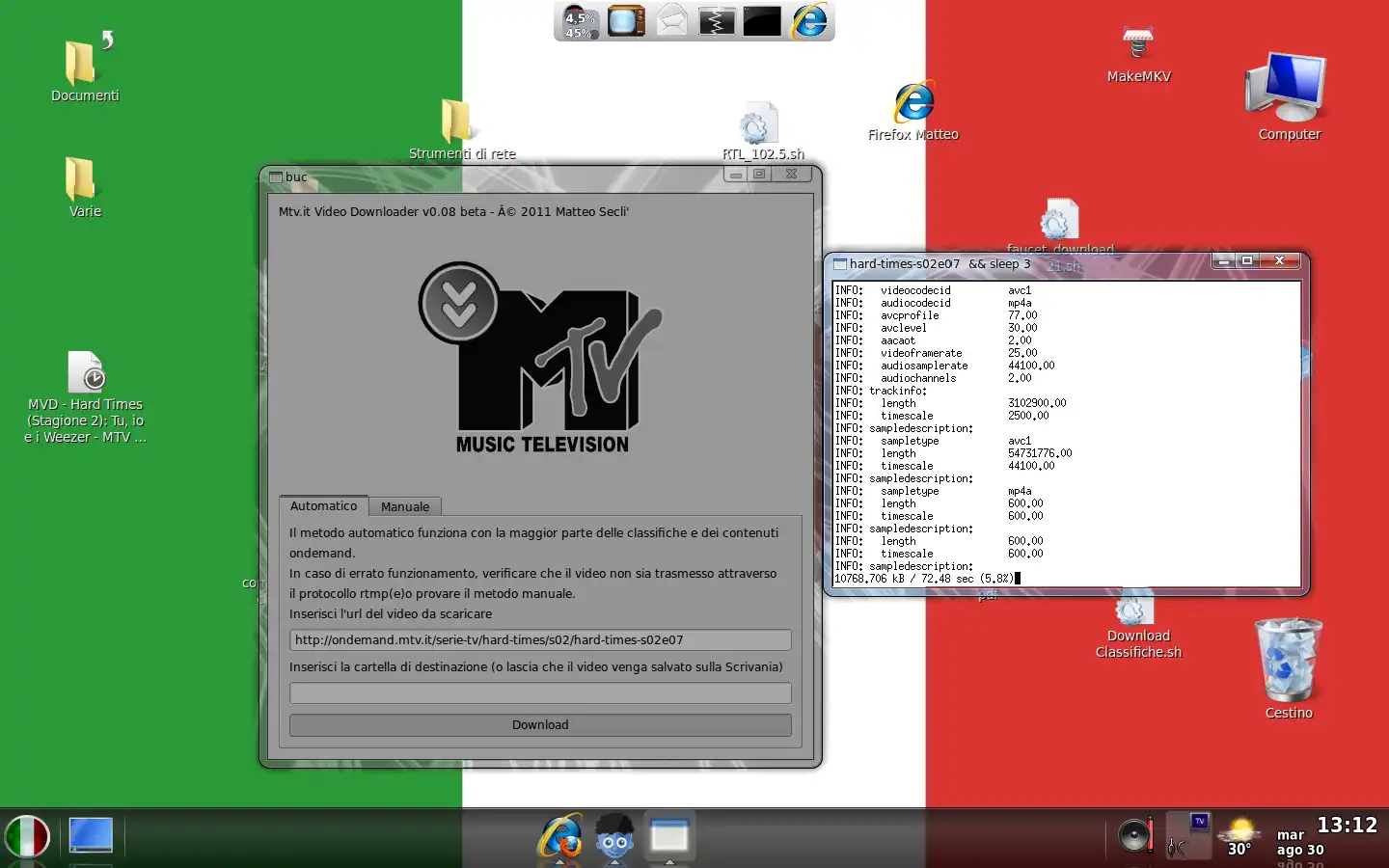Viewport: 1389px width, 868px height.
Task: Click the buc window title bar icon
Action: pyautogui.click(x=276, y=177)
